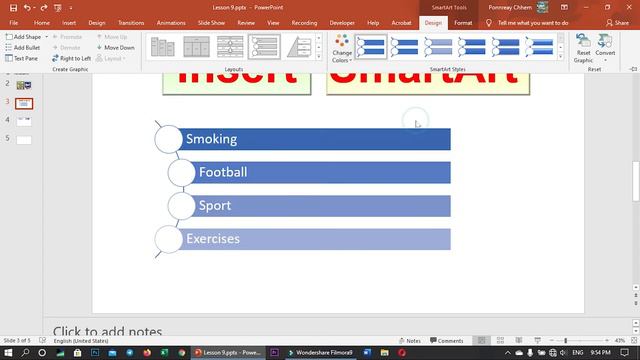Select slide 5 thumbnail
Screen dimensions: 640x360
click(24, 140)
